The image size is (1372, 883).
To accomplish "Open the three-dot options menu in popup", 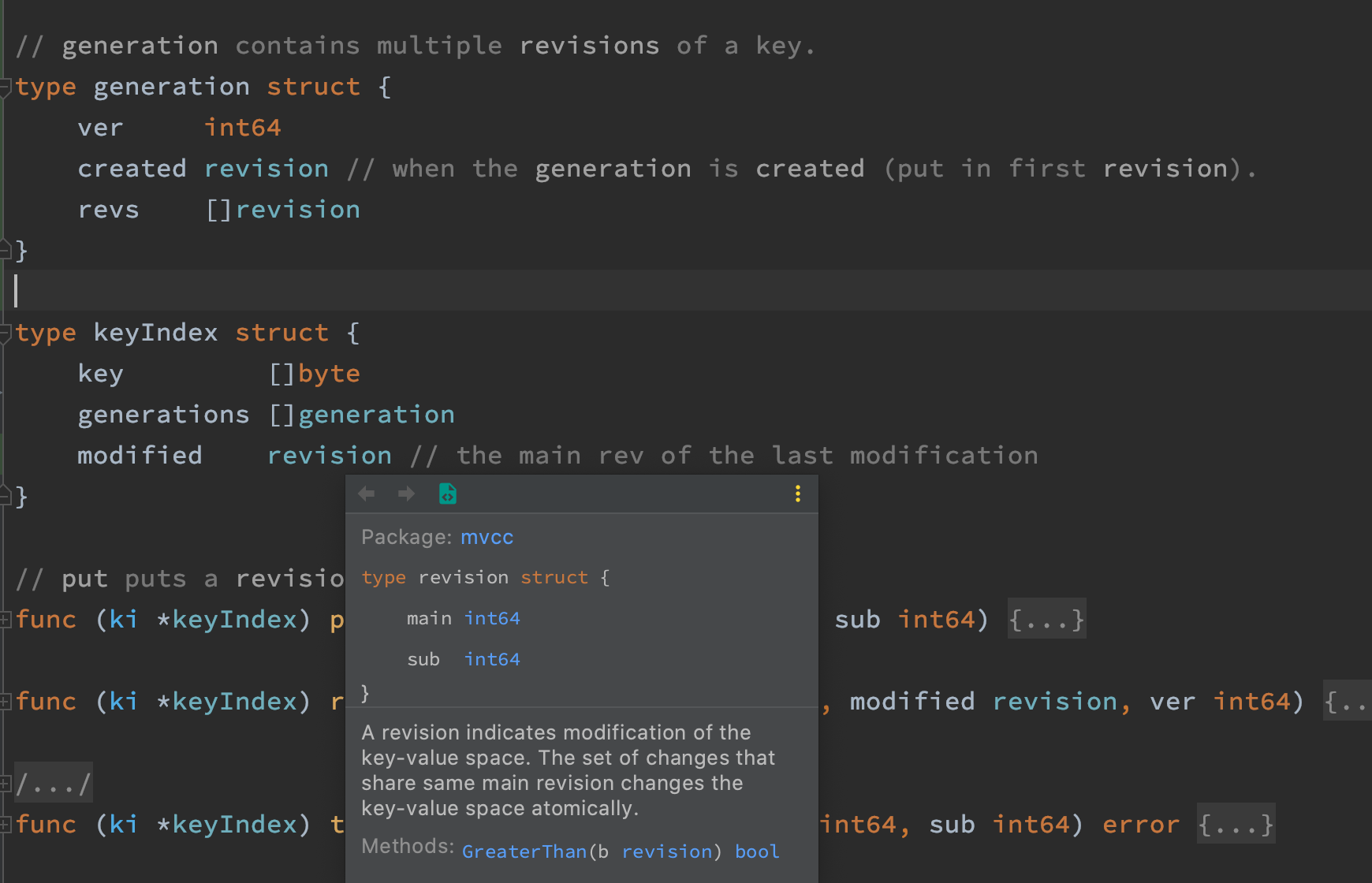I will click(x=798, y=494).
